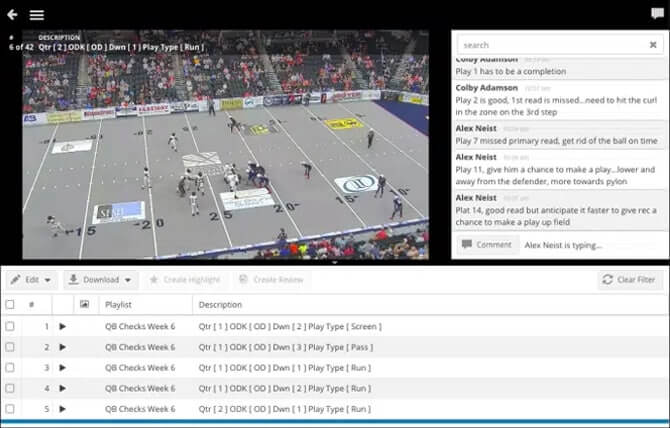Play clip 4 with its play arrow
The width and height of the screenshot is (670, 428).
pyautogui.click(x=62, y=388)
